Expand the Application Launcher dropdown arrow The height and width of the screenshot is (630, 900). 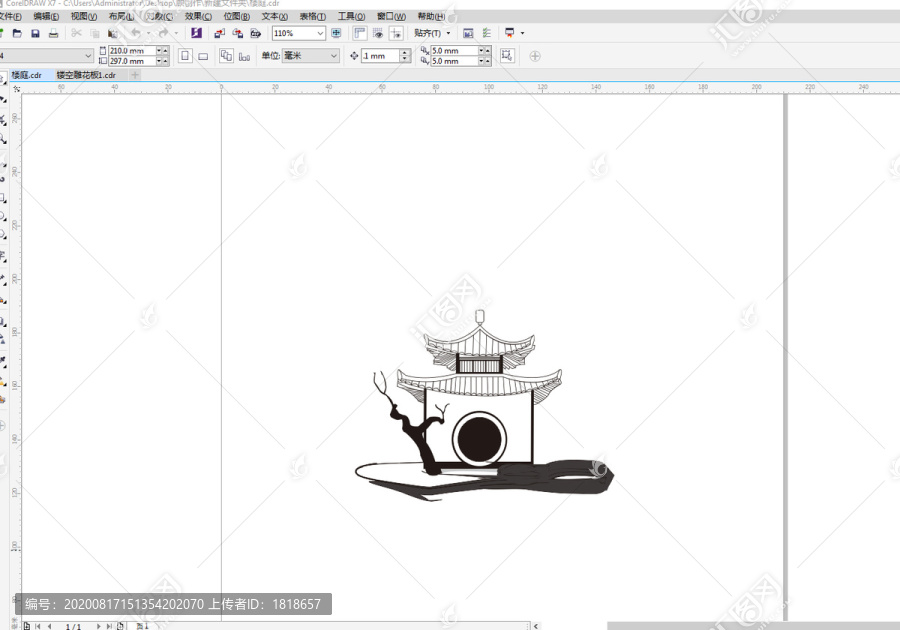pyautogui.click(x=522, y=33)
